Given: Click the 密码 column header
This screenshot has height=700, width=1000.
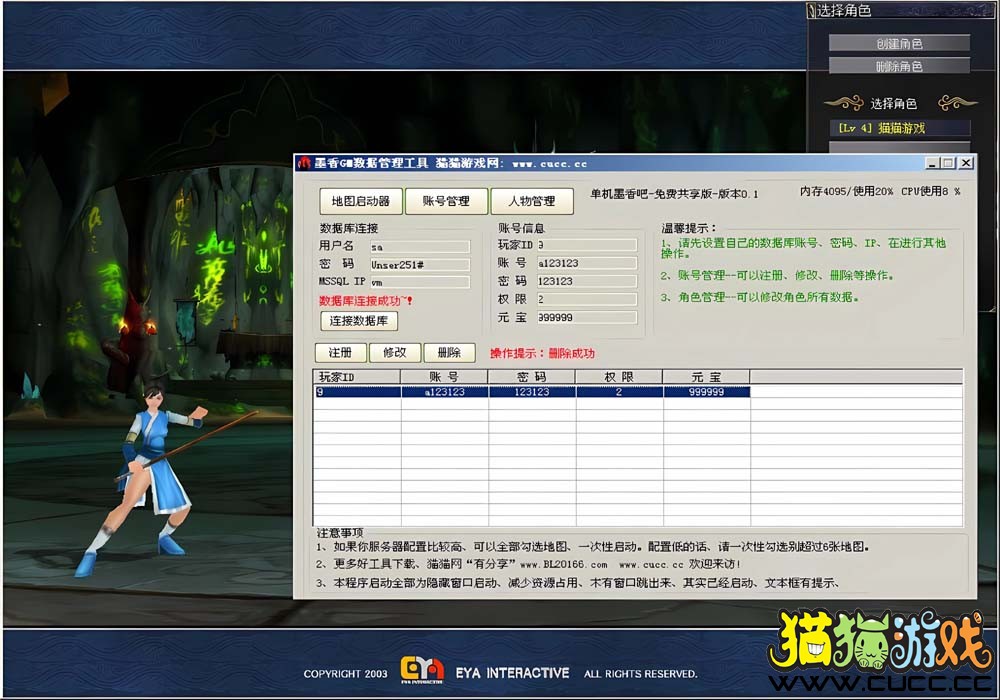Looking at the screenshot, I should coord(532,377).
